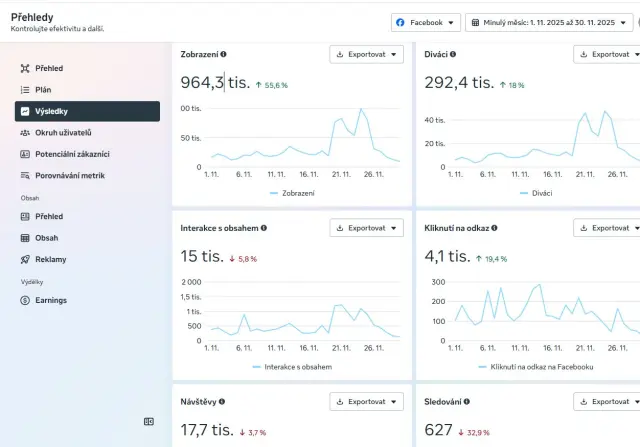Expand Exportovat dropdown in Zobrazení card
The height and width of the screenshot is (447, 640).
point(366,55)
